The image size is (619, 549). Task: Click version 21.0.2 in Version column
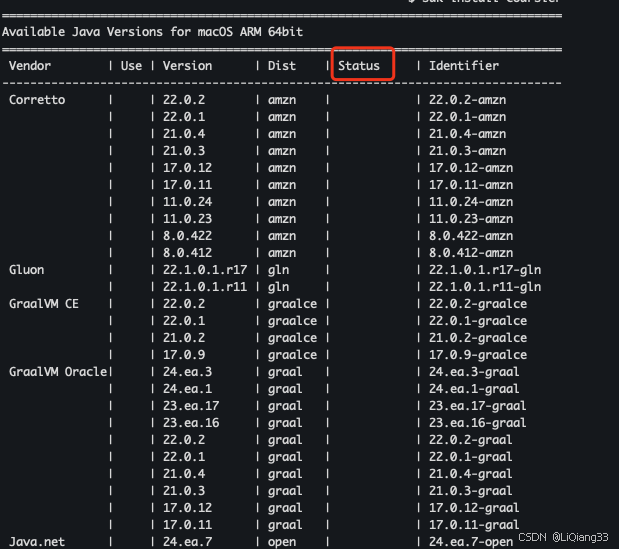[184, 338]
